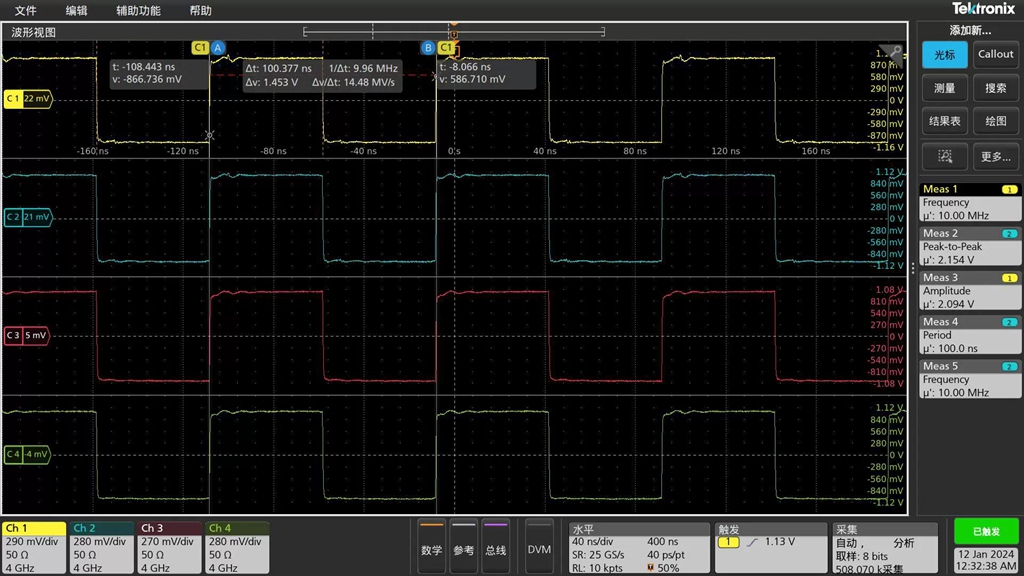Open the 文件 menu

click(25, 11)
